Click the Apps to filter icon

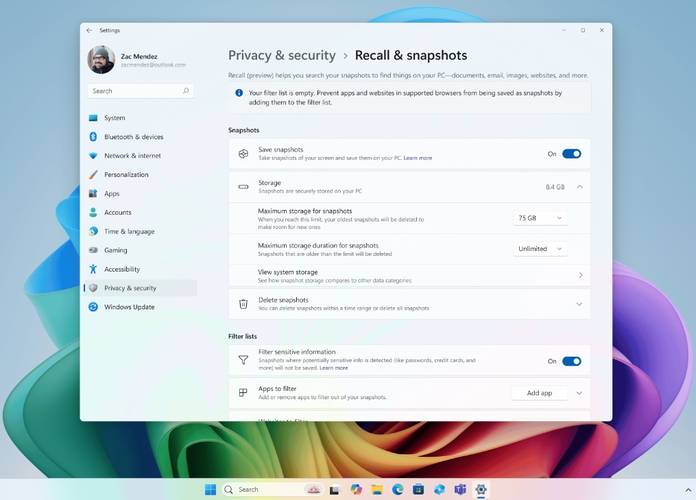[x=243, y=393]
